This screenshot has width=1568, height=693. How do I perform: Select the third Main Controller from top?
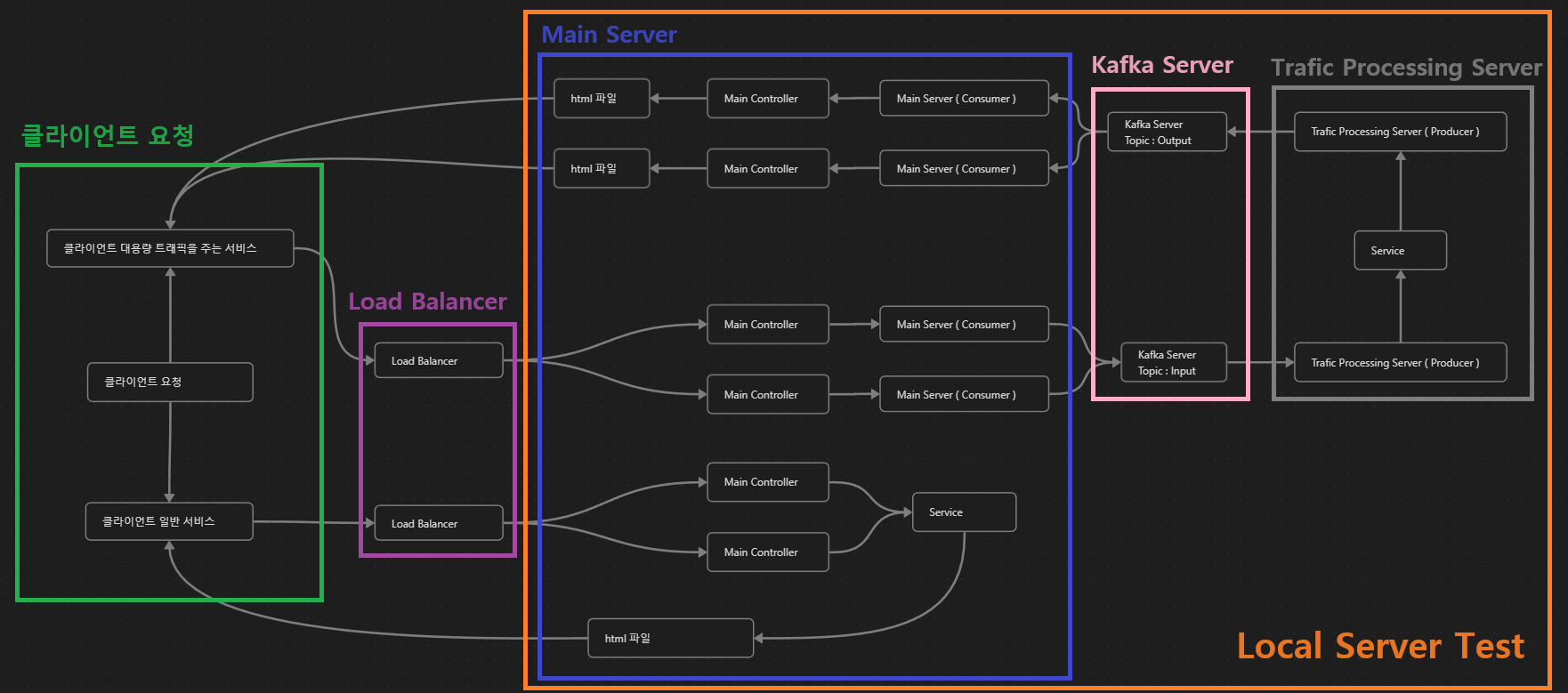click(768, 324)
